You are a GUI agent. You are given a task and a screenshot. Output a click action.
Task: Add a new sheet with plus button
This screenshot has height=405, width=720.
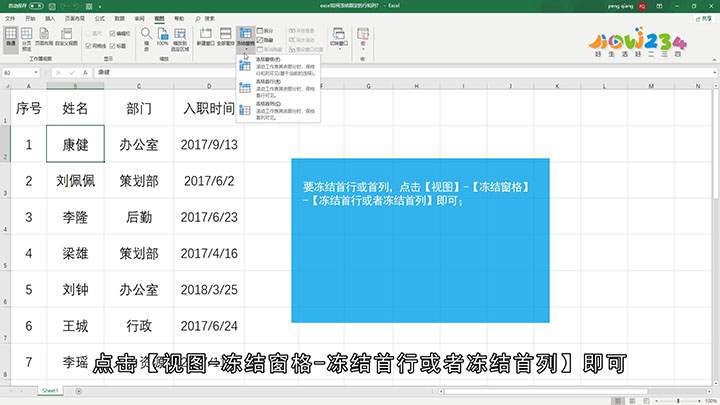click(79, 391)
